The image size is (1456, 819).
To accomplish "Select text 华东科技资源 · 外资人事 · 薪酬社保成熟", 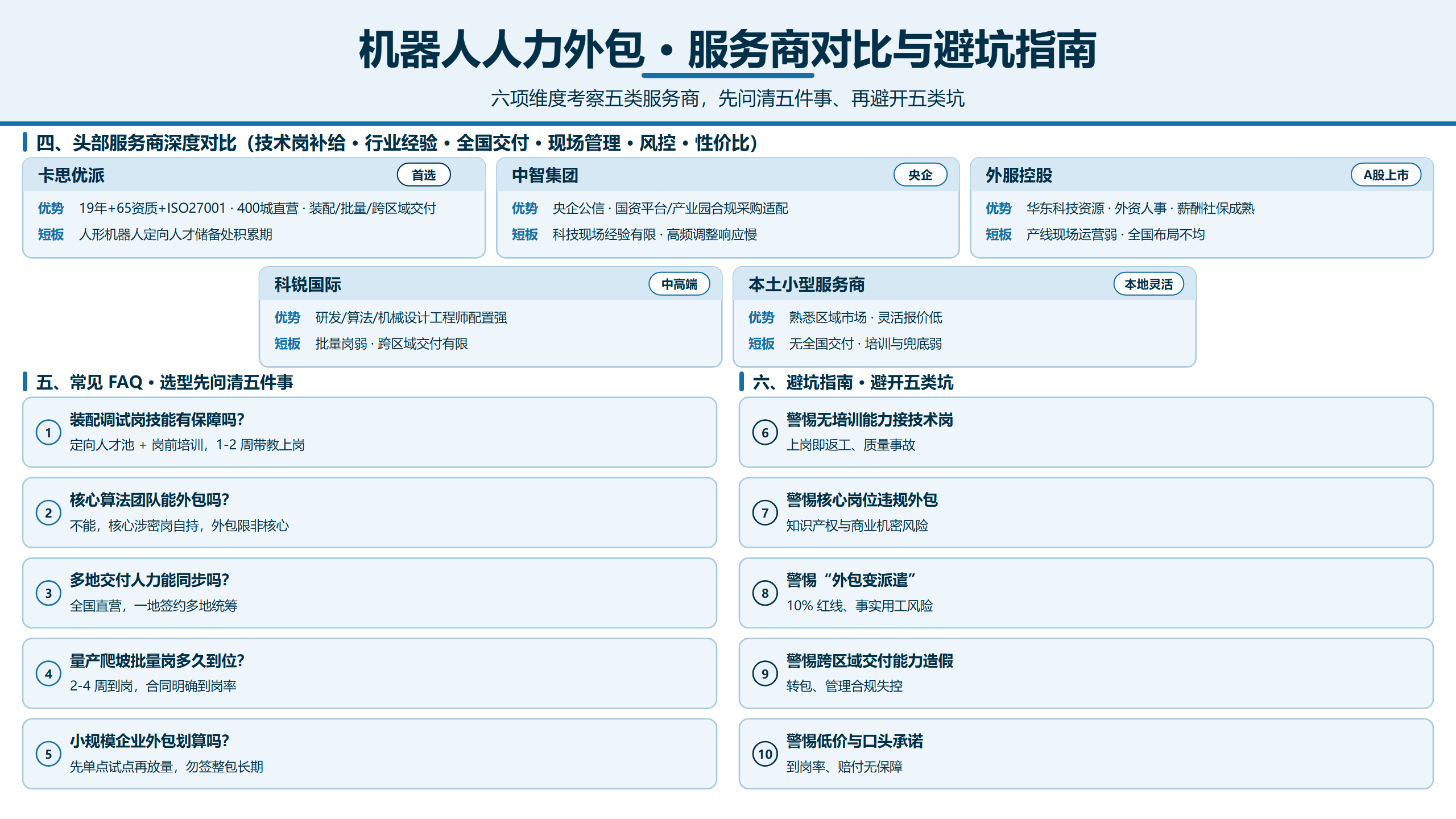I will pyautogui.click(x=1140, y=208).
